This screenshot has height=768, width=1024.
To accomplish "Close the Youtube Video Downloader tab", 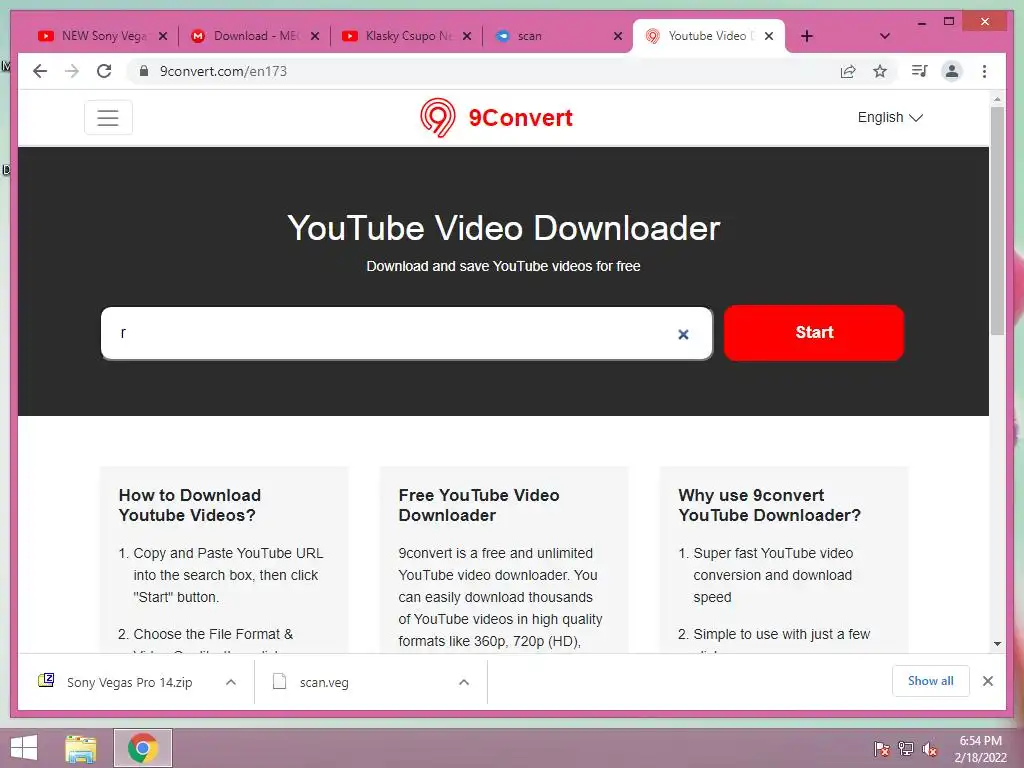I will (769, 36).
